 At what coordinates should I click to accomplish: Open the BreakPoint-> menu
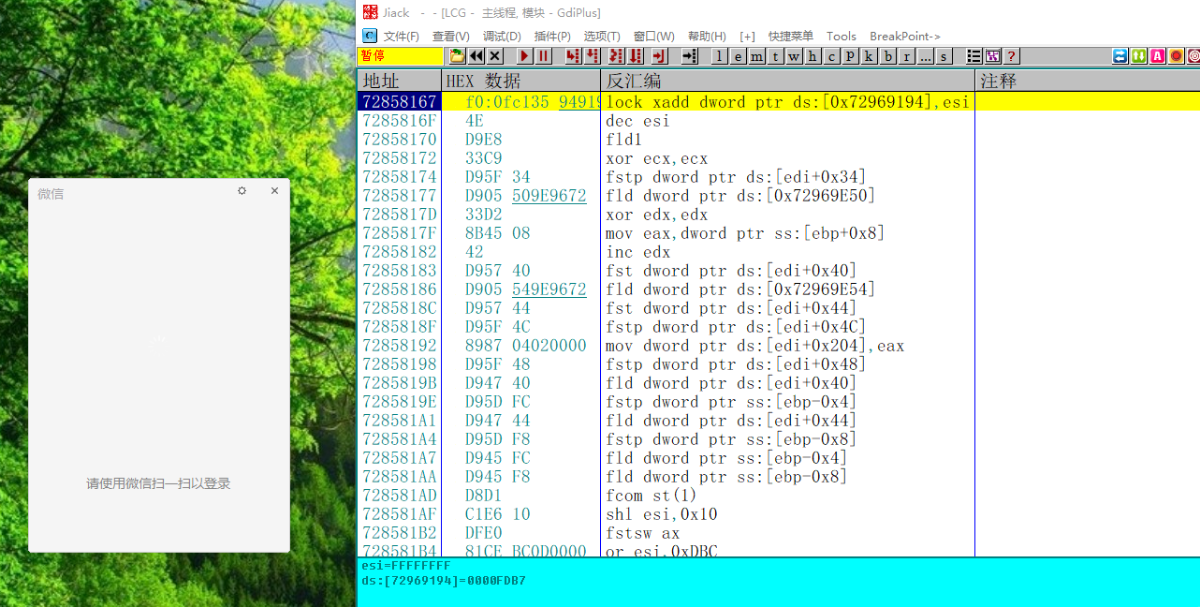pos(905,36)
